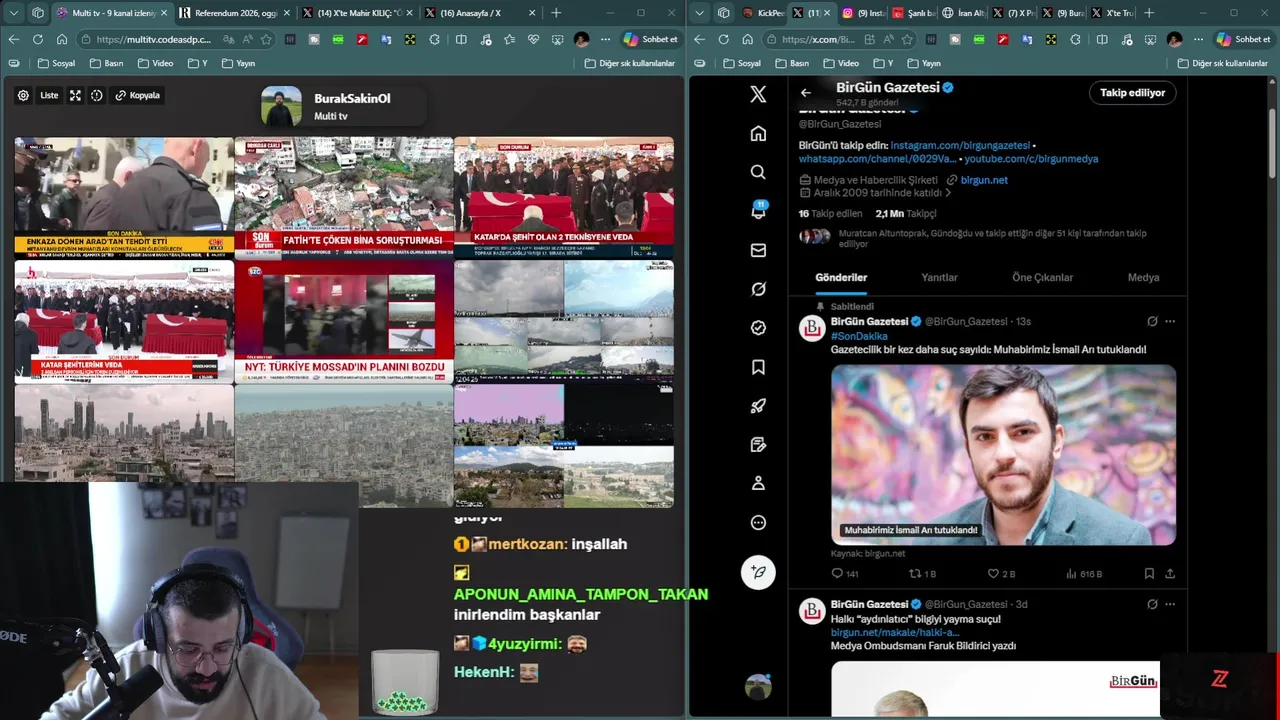
Task: Open bookmarks icon in X sidebar
Action: pos(758,367)
